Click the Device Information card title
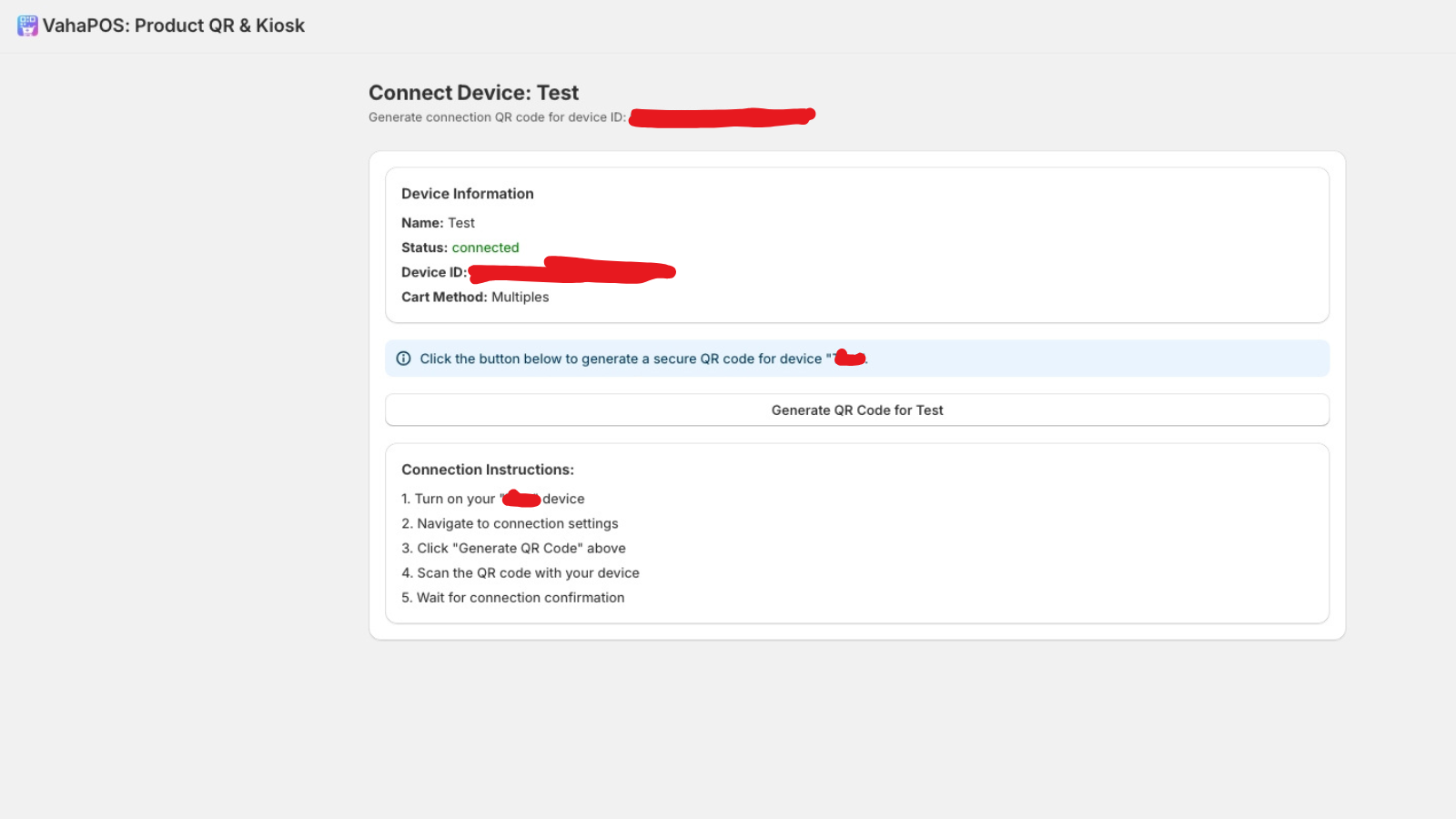Image resolution: width=1456 pixels, height=819 pixels. [x=467, y=193]
